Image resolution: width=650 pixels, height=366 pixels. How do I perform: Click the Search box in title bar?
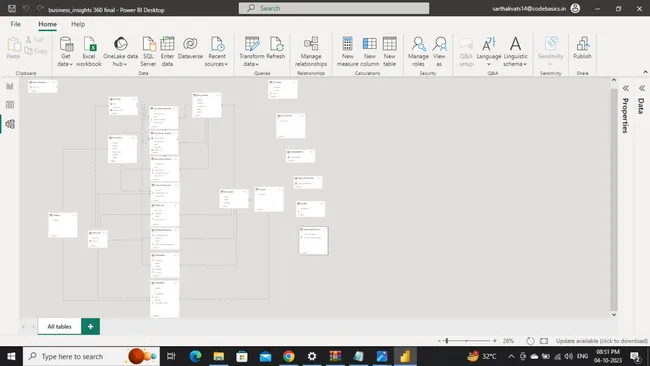(x=334, y=8)
